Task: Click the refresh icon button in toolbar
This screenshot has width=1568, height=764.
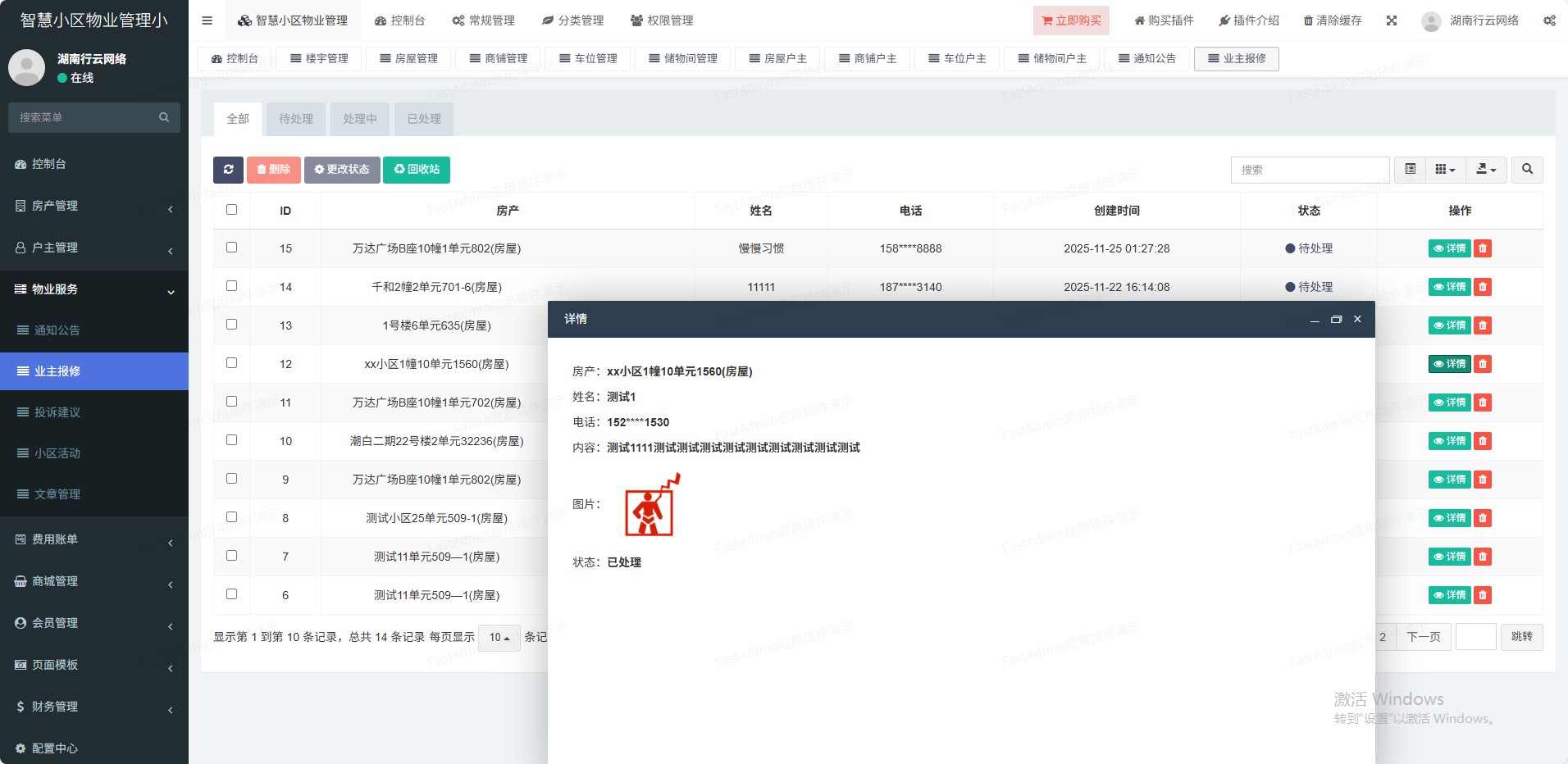Action: point(228,170)
